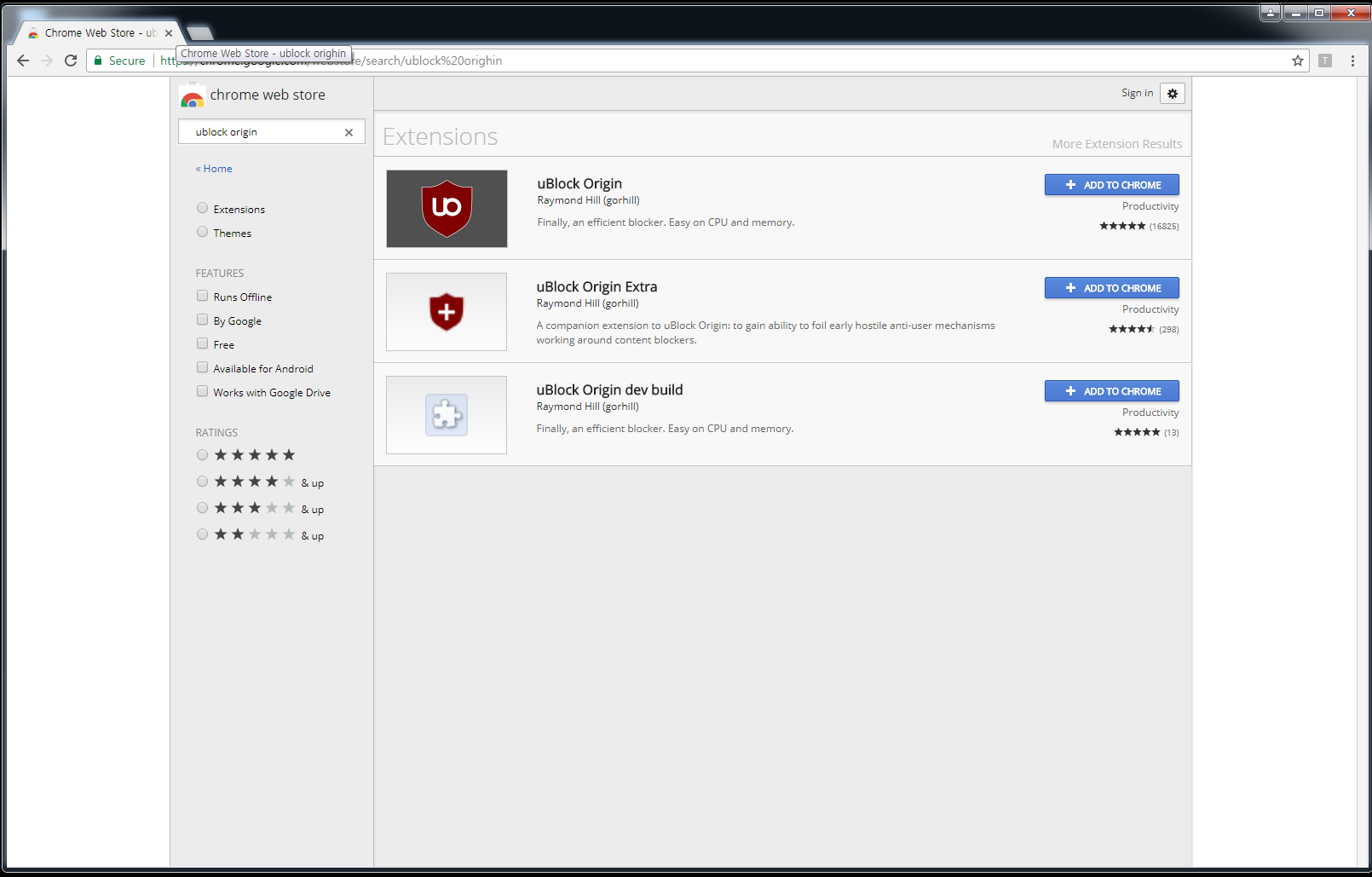Open the uBlock Origin Extra title

click(597, 287)
